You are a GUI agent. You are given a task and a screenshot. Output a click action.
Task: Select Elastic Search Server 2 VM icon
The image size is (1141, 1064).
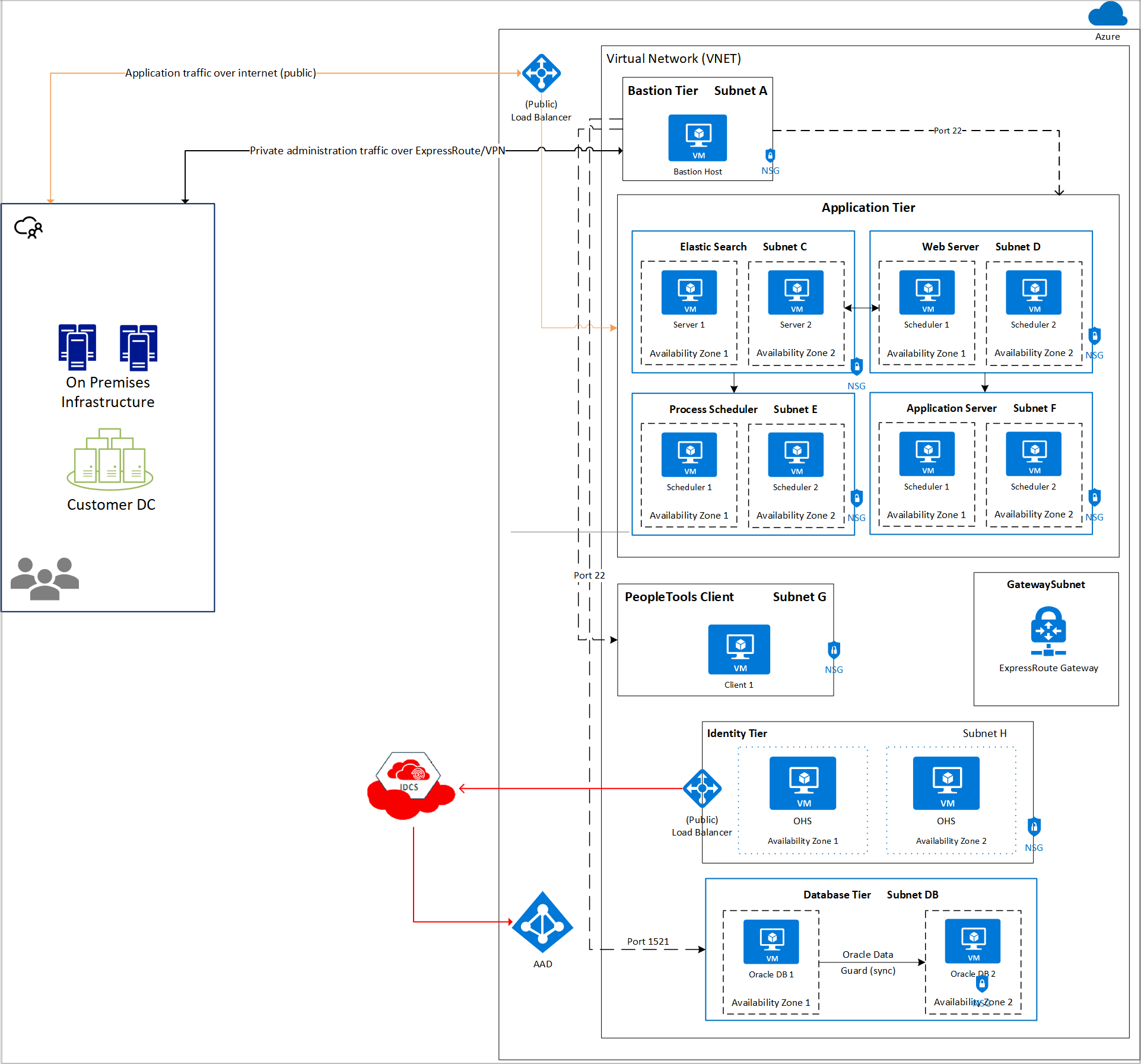pyautogui.click(x=796, y=293)
